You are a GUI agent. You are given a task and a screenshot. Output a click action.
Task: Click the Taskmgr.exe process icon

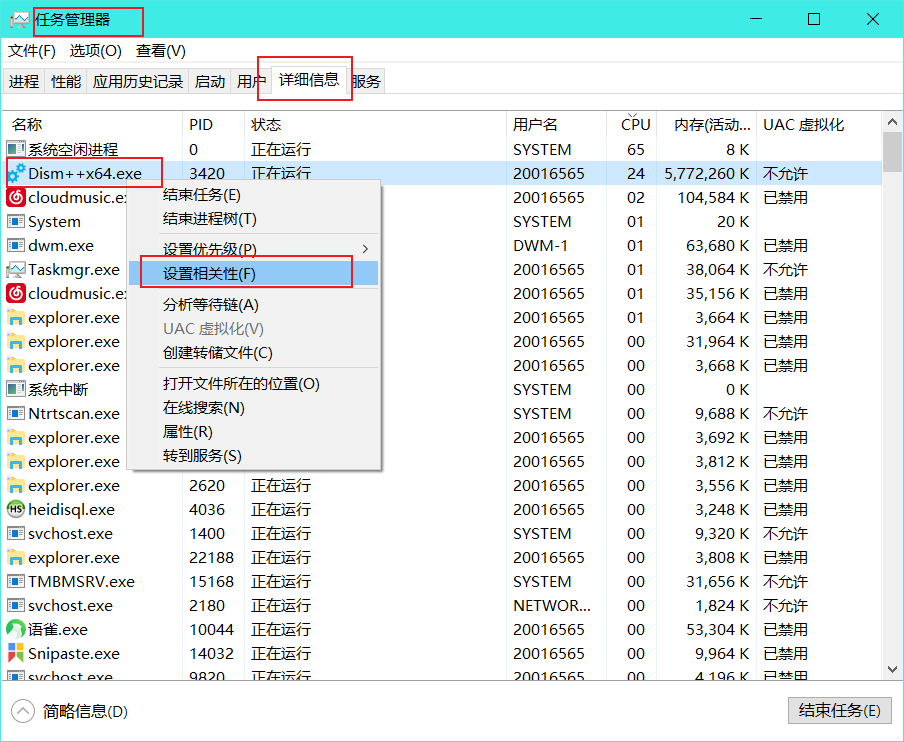16,270
